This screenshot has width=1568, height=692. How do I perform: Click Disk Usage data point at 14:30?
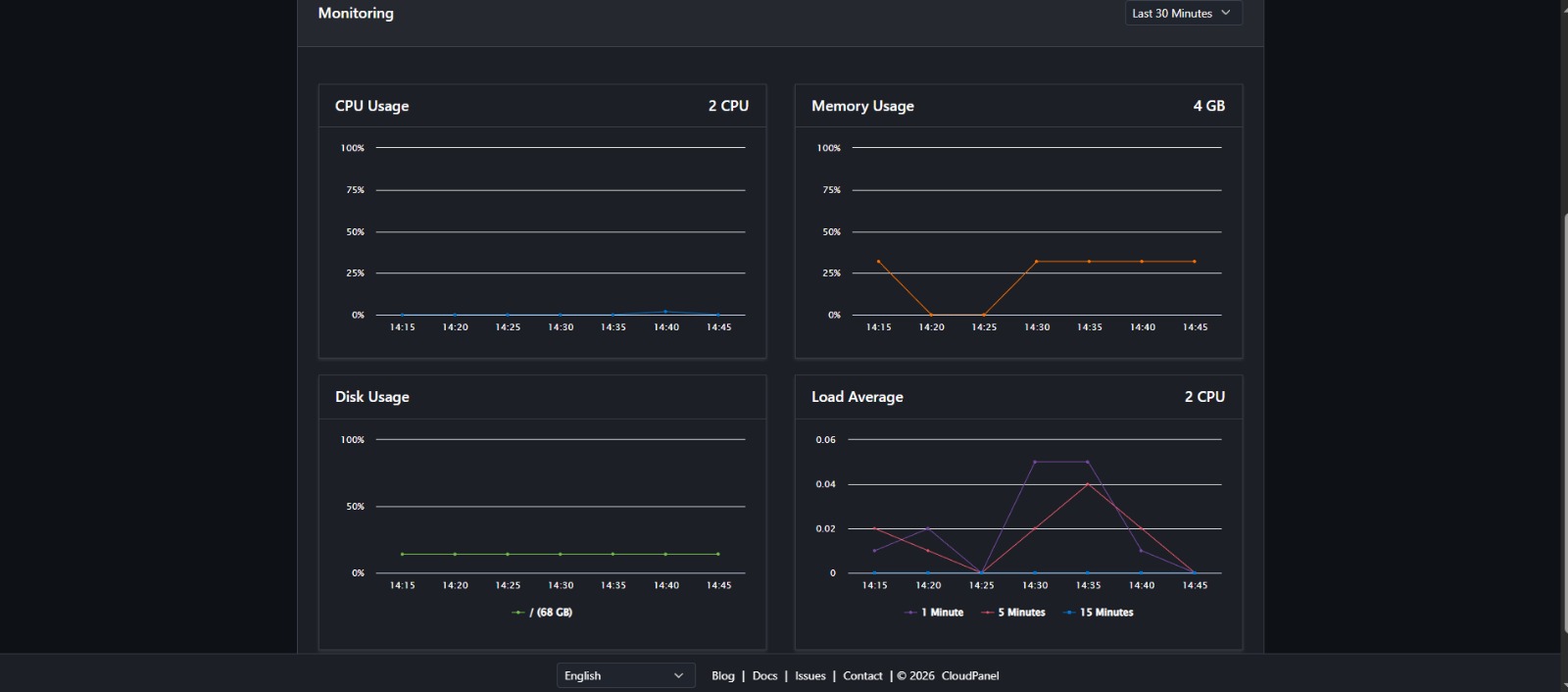point(560,554)
